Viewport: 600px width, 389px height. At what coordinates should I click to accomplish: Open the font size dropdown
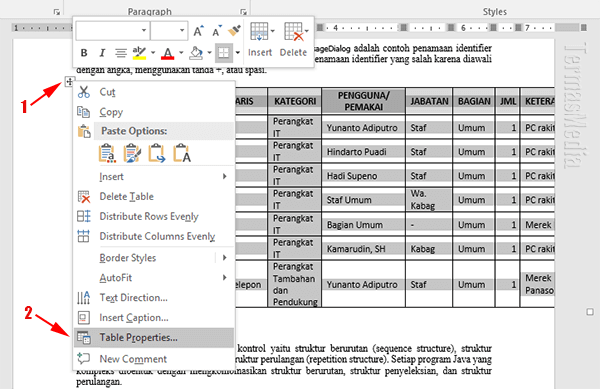point(182,30)
